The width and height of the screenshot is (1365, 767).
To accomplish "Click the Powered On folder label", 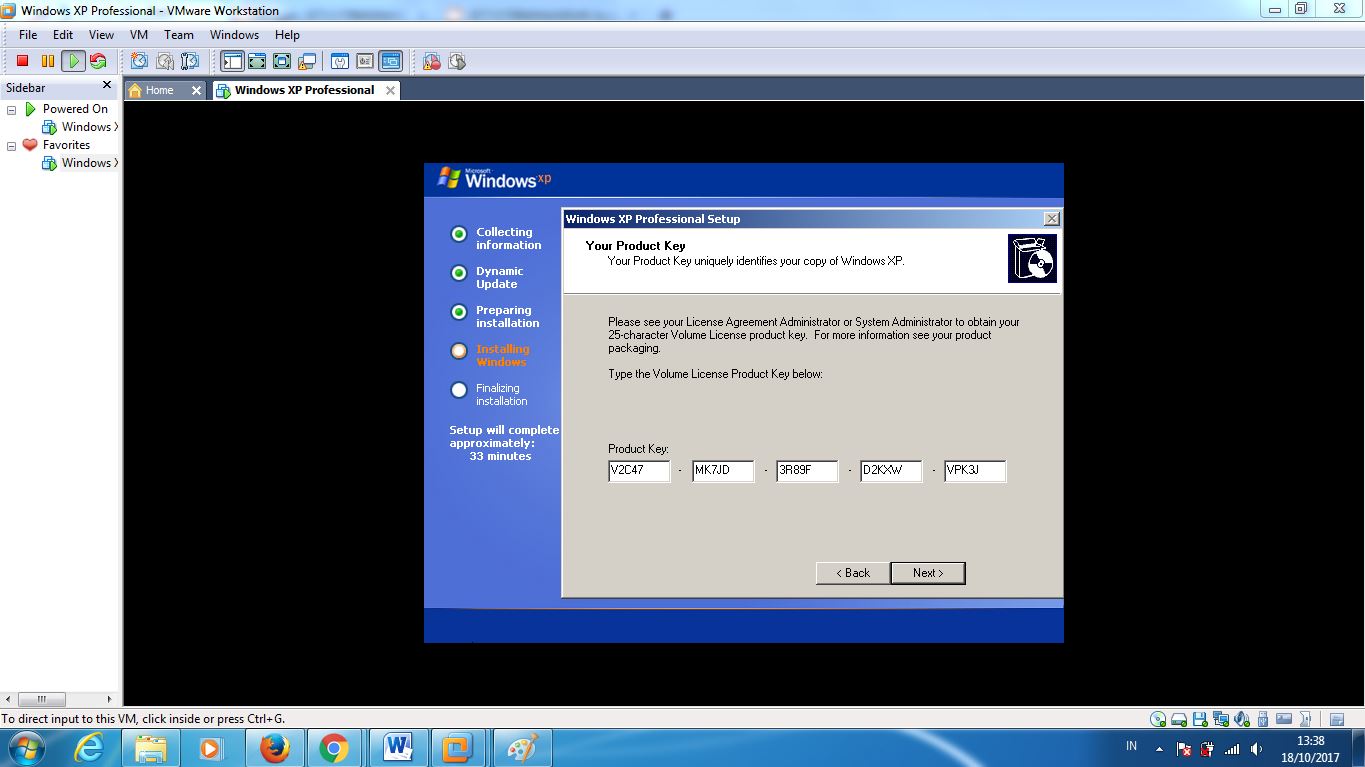I will point(75,109).
